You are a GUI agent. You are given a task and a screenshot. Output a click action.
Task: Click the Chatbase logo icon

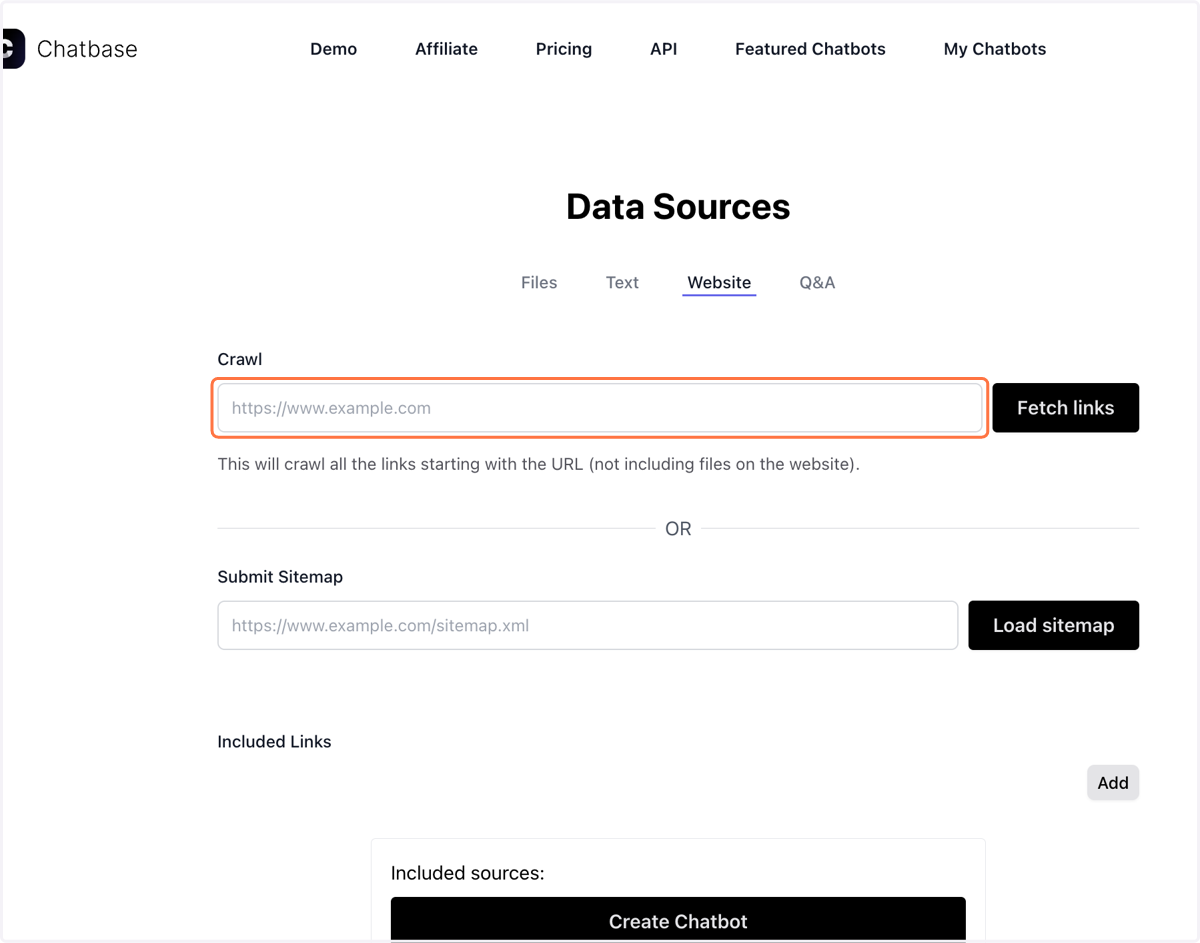[13, 49]
